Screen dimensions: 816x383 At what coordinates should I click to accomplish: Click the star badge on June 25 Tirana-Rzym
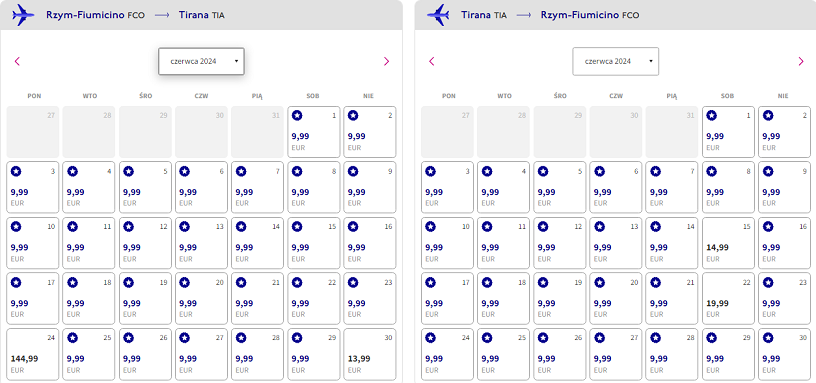pyautogui.click(x=487, y=338)
